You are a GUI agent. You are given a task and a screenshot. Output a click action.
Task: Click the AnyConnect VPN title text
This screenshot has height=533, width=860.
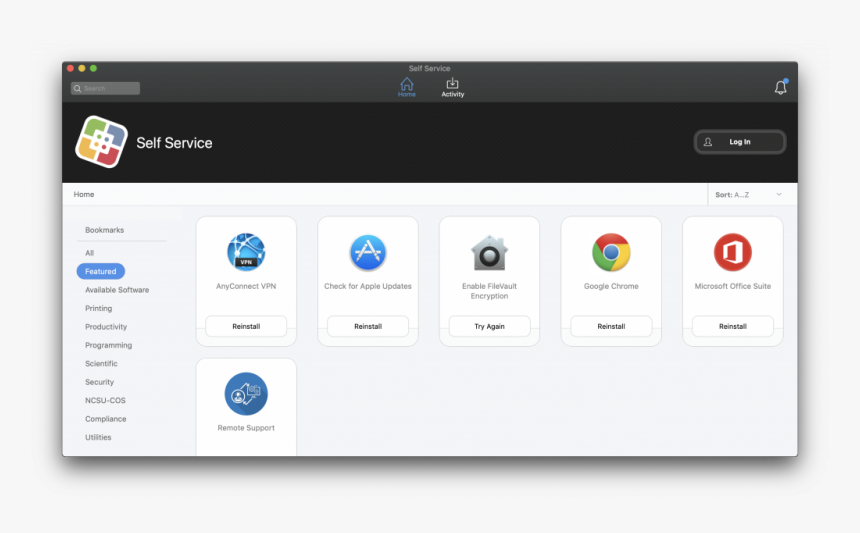pyautogui.click(x=246, y=286)
